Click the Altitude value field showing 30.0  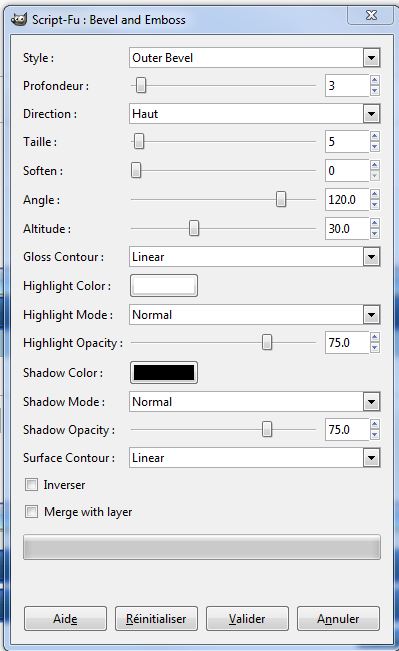(x=347, y=229)
